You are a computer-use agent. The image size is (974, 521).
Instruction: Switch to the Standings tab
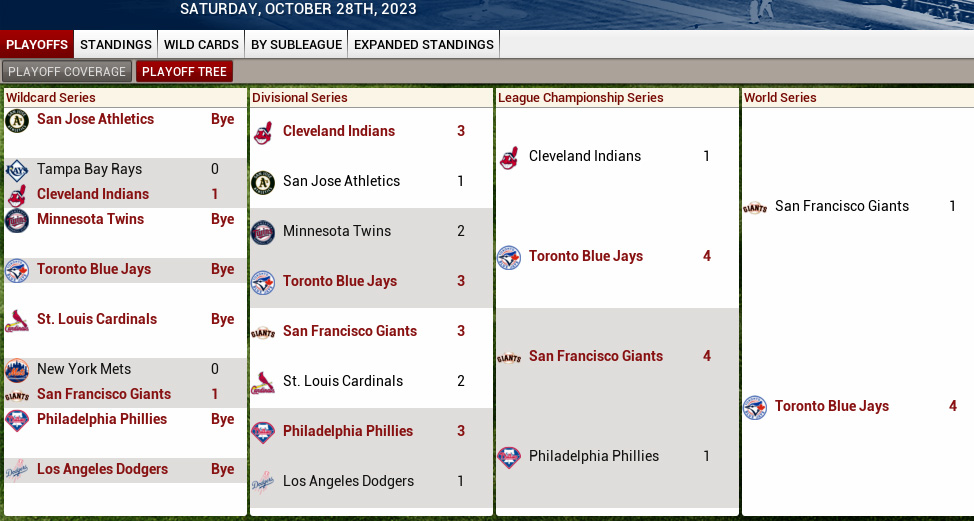coord(116,45)
